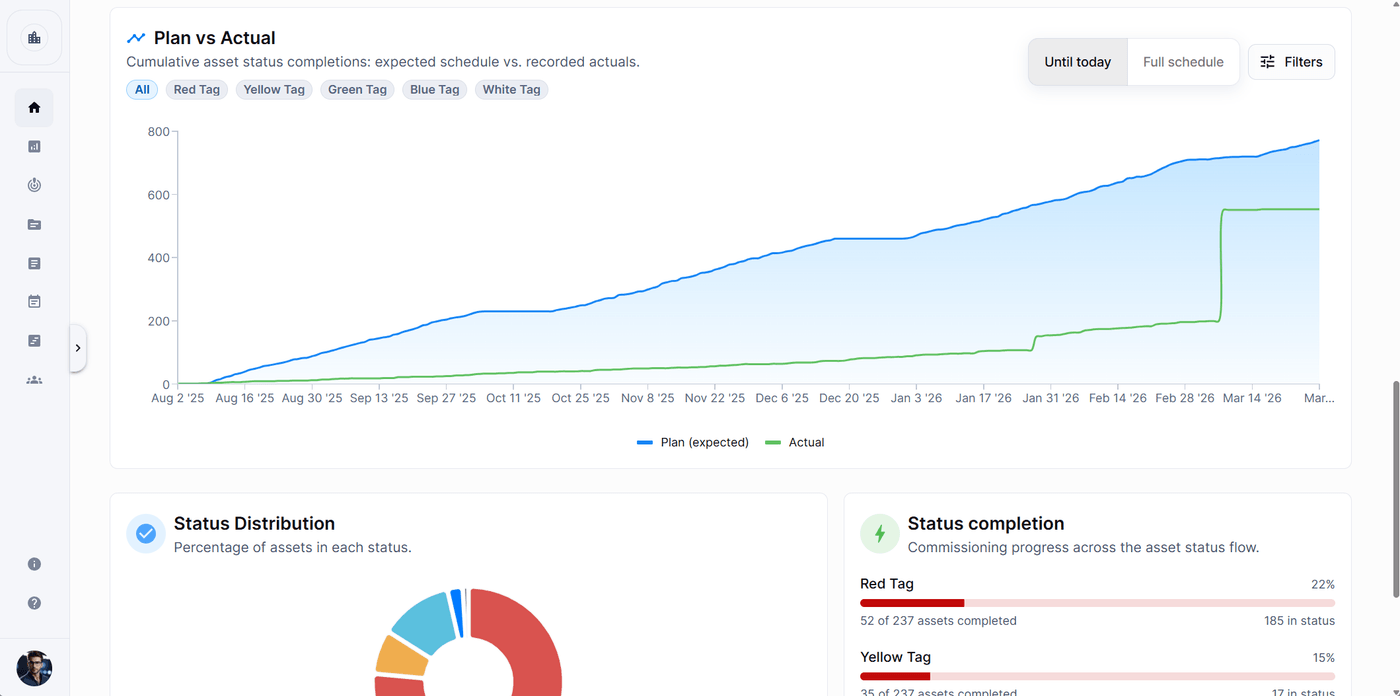Open the calendar icon in sidebar
The width and height of the screenshot is (1400, 696).
point(34,301)
